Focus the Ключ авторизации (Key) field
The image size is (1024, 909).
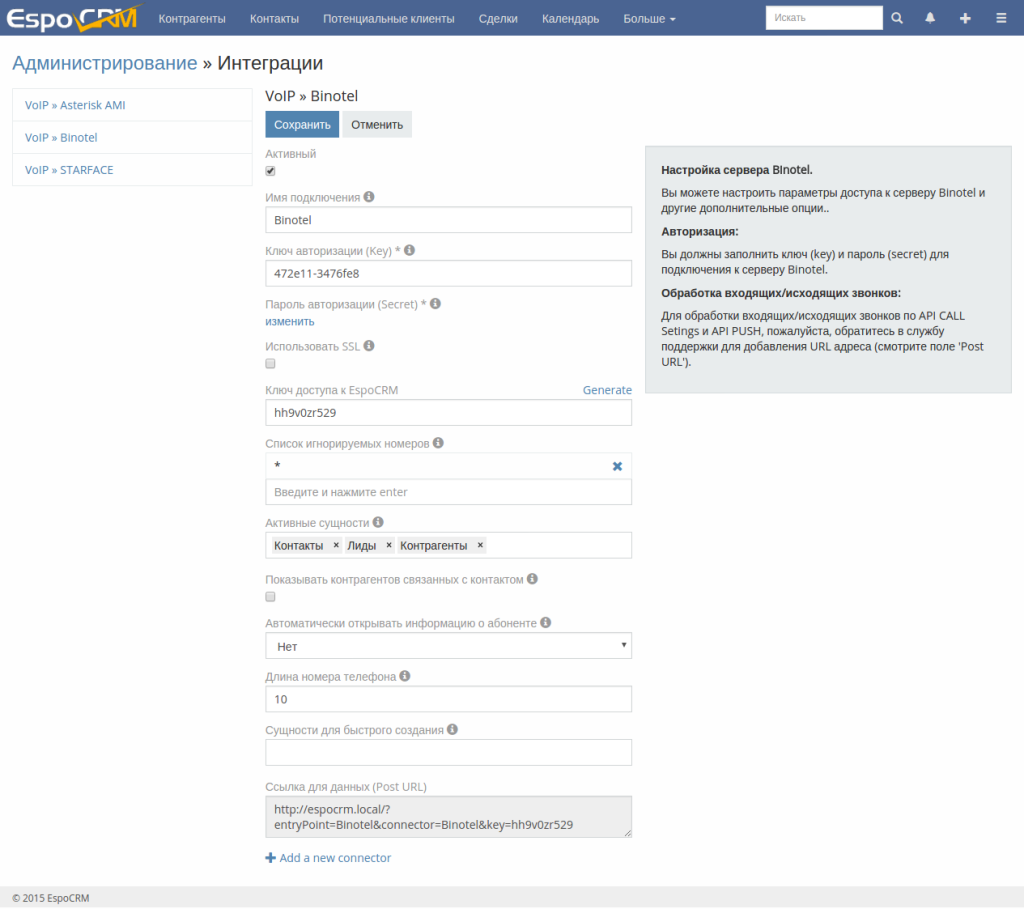pyautogui.click(x=449, y=274)
